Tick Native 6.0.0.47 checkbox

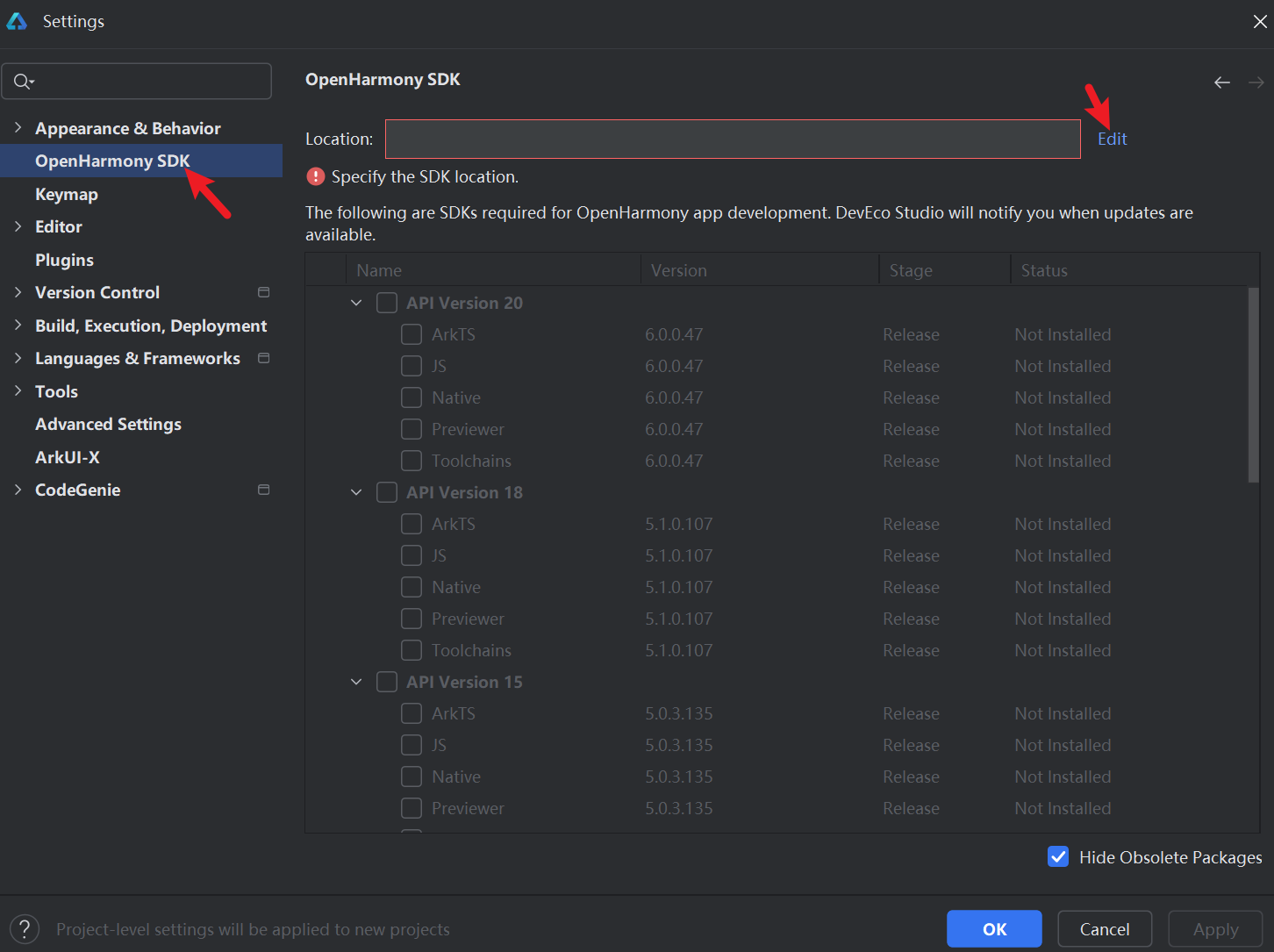[x=412, y=397]
